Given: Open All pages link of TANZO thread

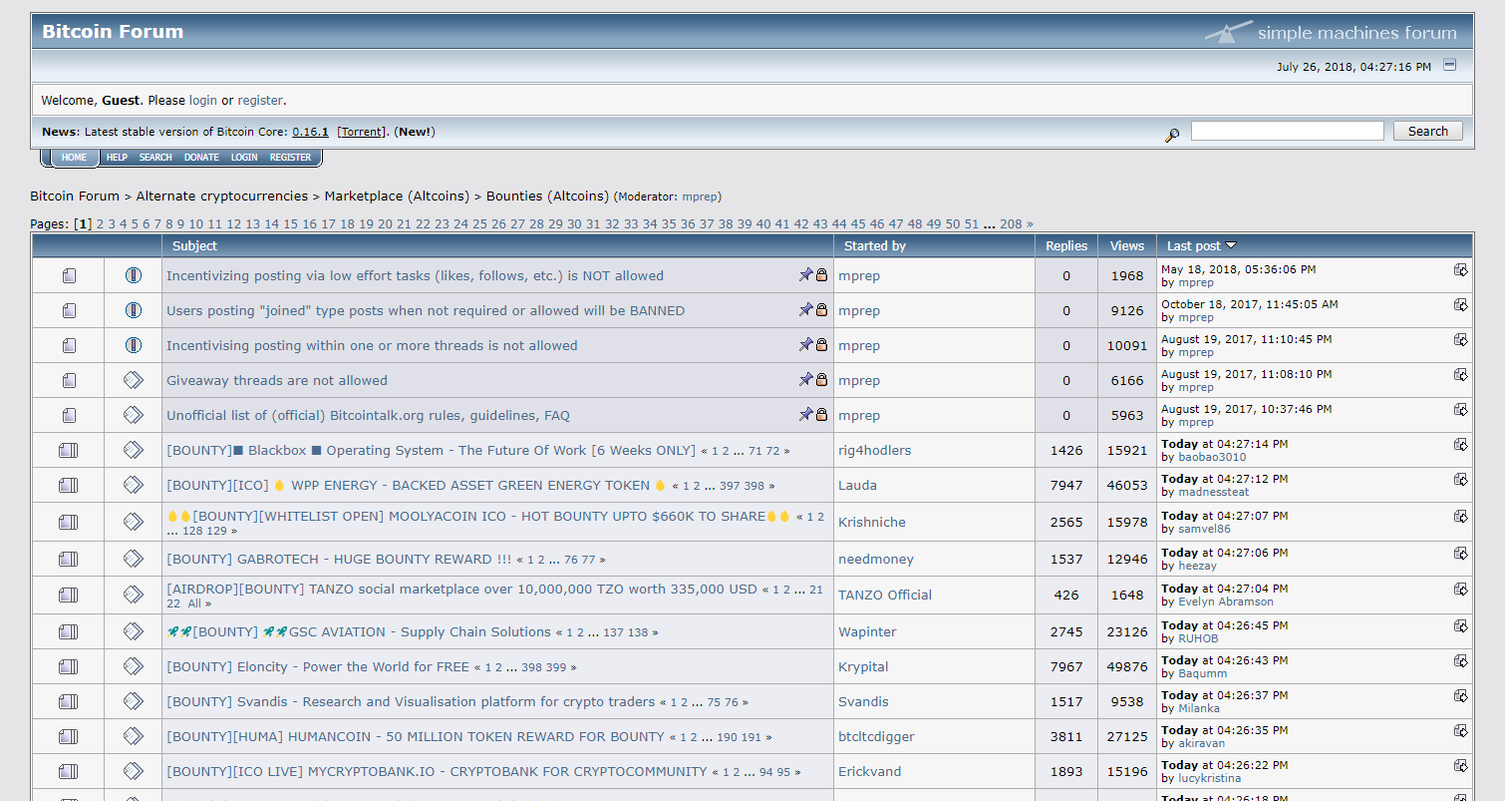Looking at the screenshot, I should (194, 604).
